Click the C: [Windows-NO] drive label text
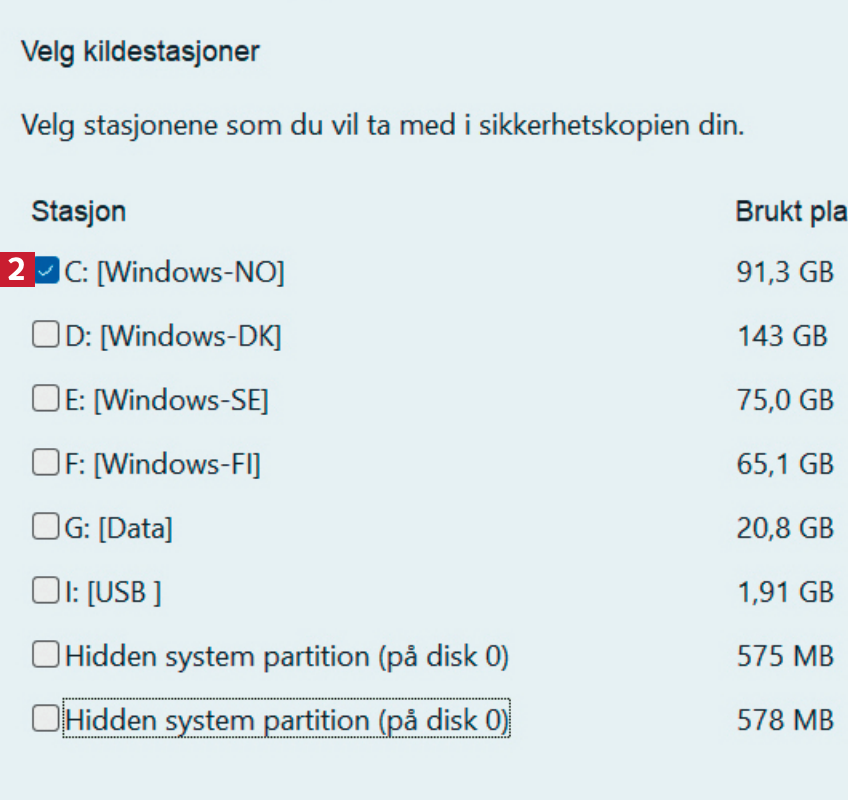Viewport: 848px width, 800px height. [x=175, y=272]
